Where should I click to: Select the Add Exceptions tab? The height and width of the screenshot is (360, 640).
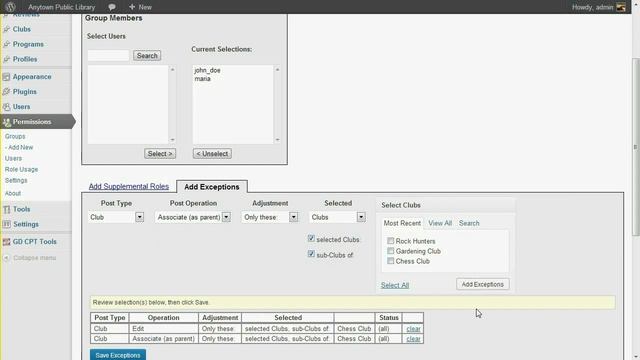[212, 187]
